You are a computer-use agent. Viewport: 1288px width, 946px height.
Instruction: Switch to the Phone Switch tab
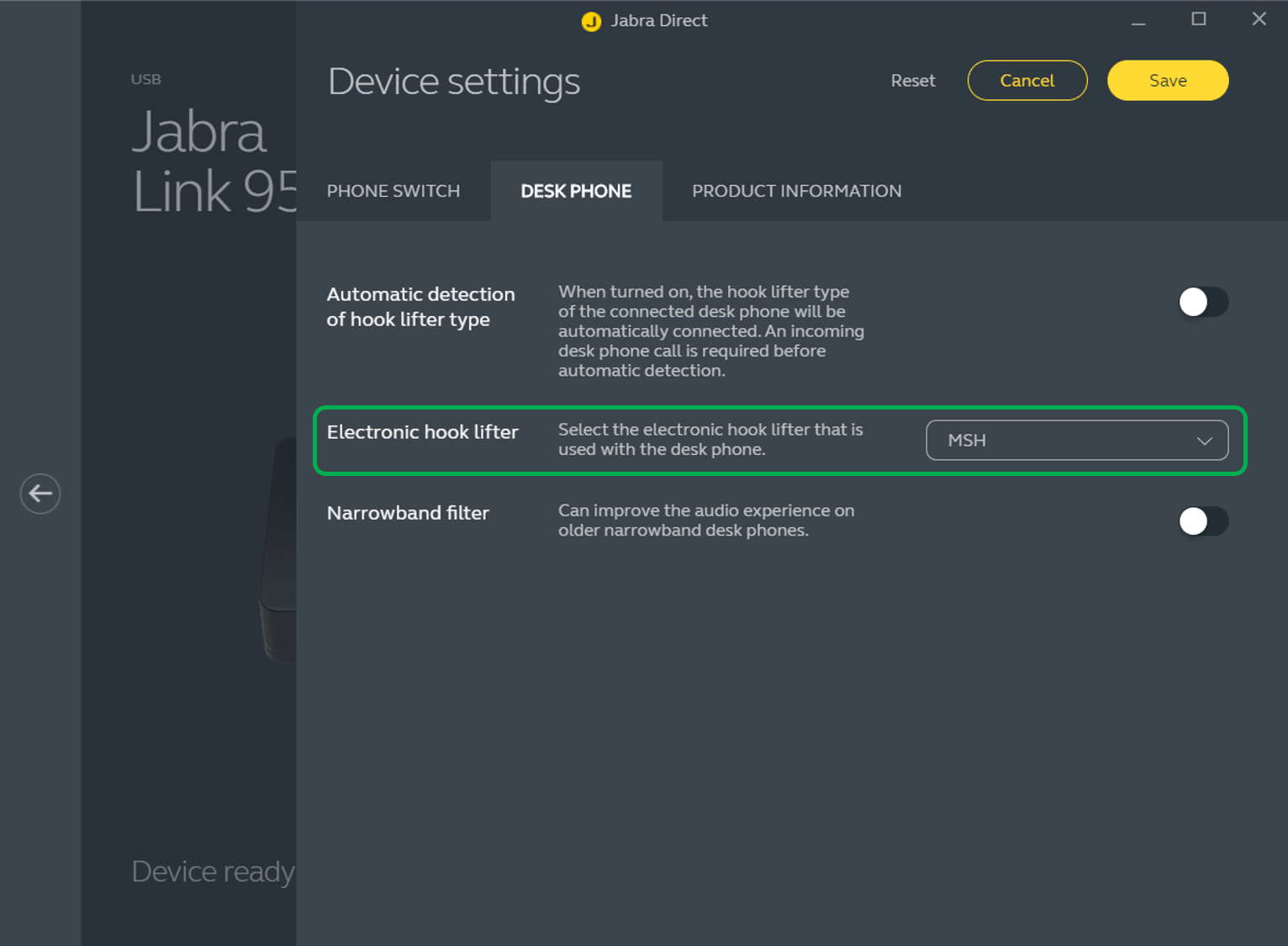pyautogui.click(x=393, y=191)
